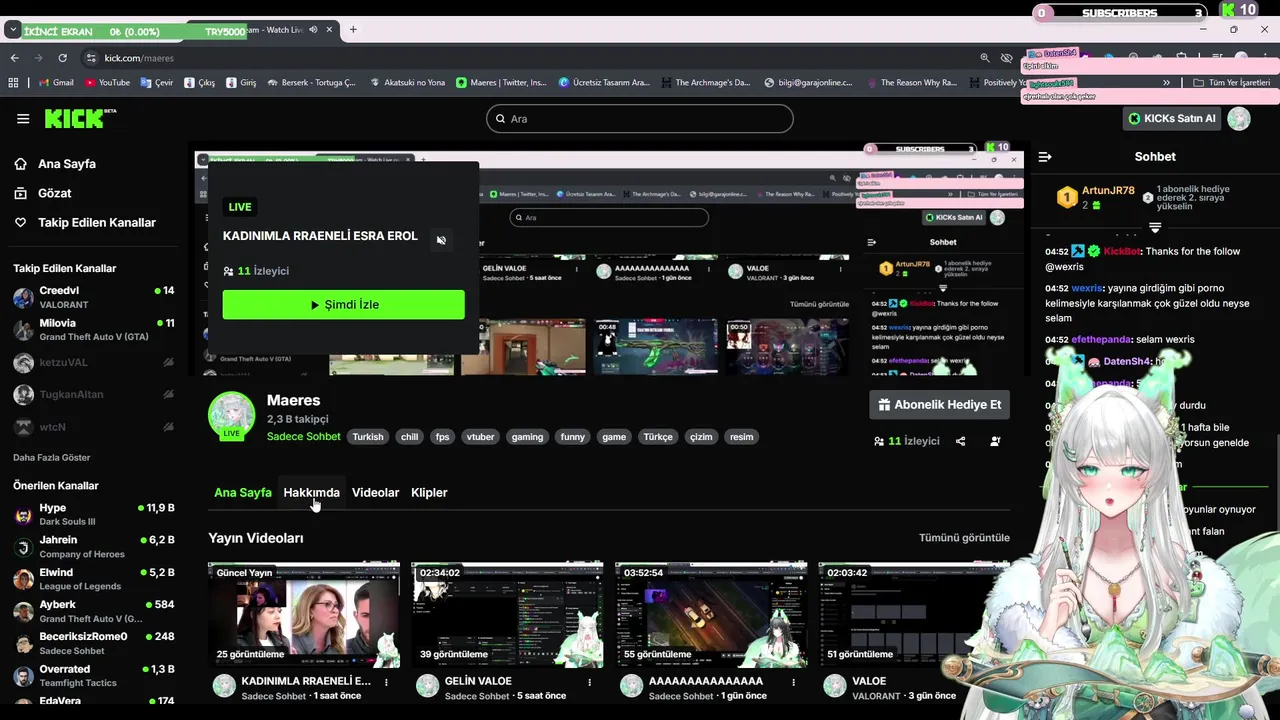Open recommended channel Ayberk
The image size is (1280, 720).
(93, 611)
